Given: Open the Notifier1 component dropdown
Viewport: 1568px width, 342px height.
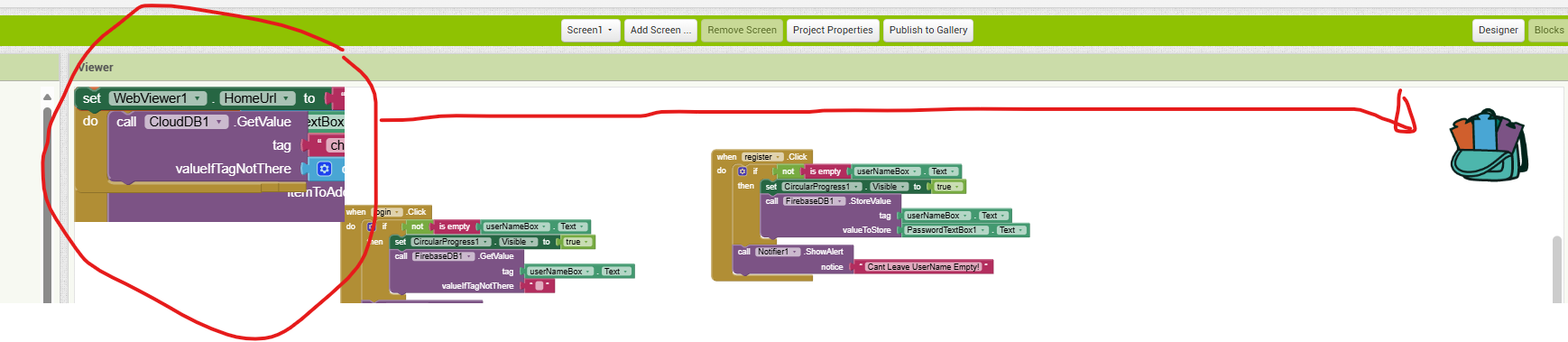Looking at the screenshot, I should (x=779, y=252).
